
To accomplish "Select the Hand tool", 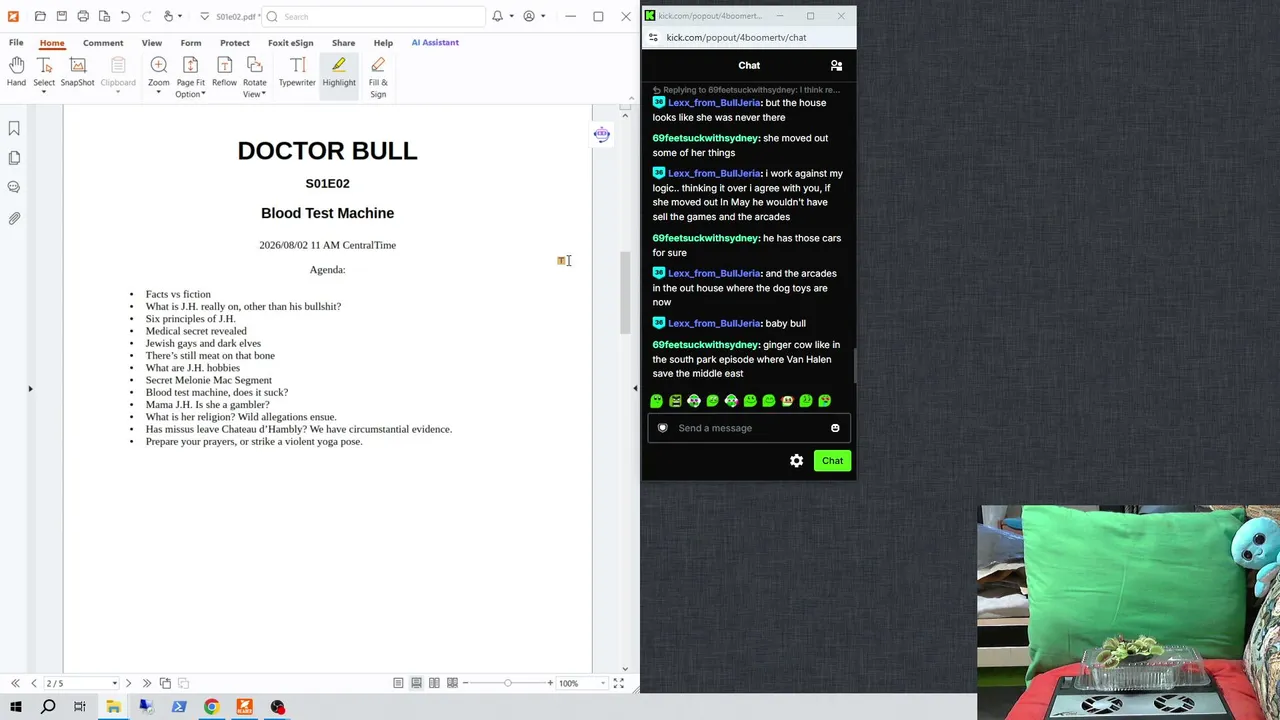I will (x=16, y=73).
